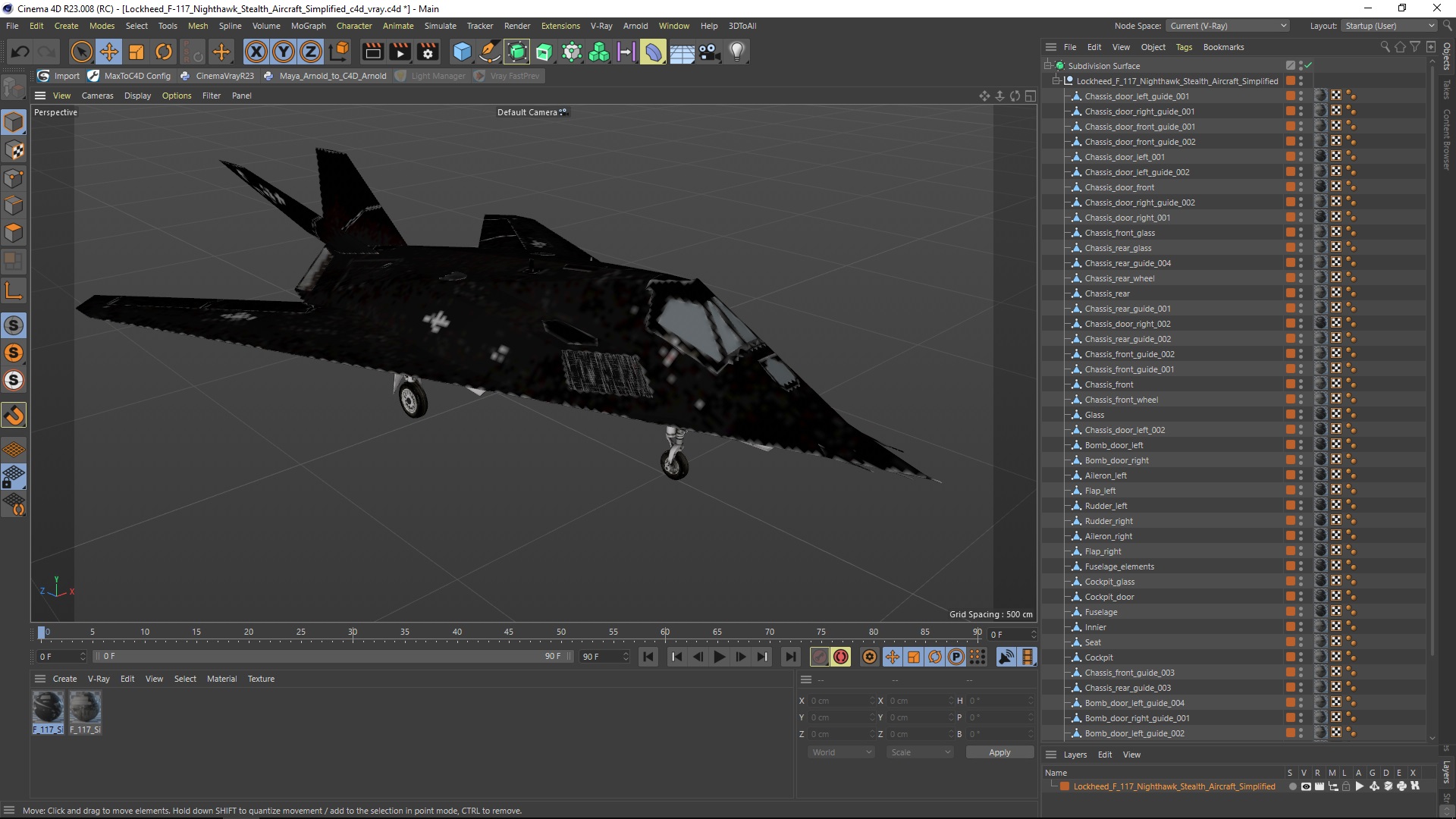Viewport: 1456px width, 819px height.
Task: Click the timeline frame 0 playhead
Action: pos(42,632)
